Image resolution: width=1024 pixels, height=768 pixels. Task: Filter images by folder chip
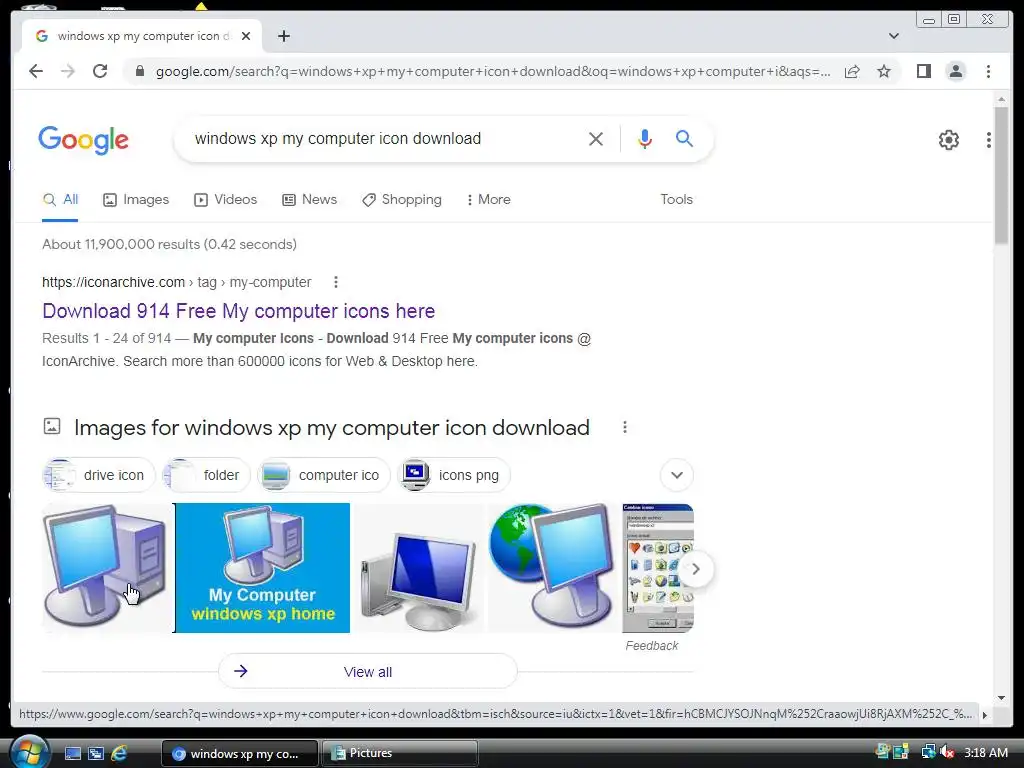pyautogui.click(x=206, y=475)
